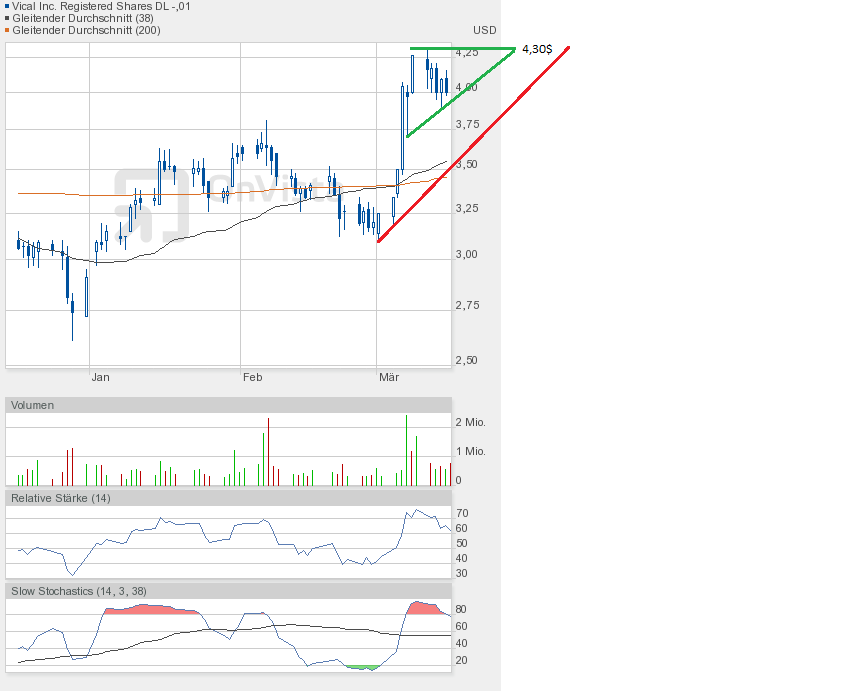Viewport: 850px width, 691px height.
Task: Click the Relative Stärke (14) panel header
Action: pos(58,497)
